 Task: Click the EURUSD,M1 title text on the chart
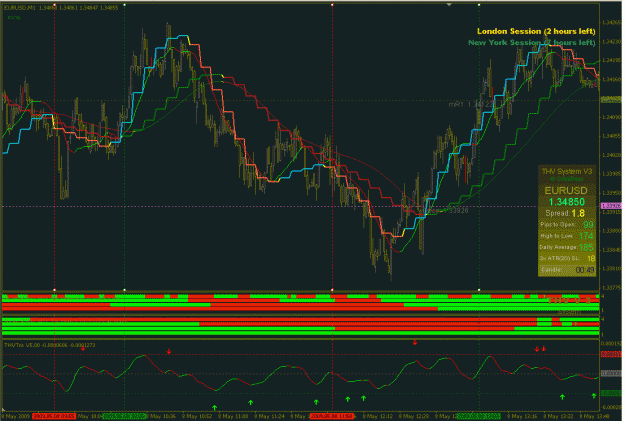click(20, 8)
